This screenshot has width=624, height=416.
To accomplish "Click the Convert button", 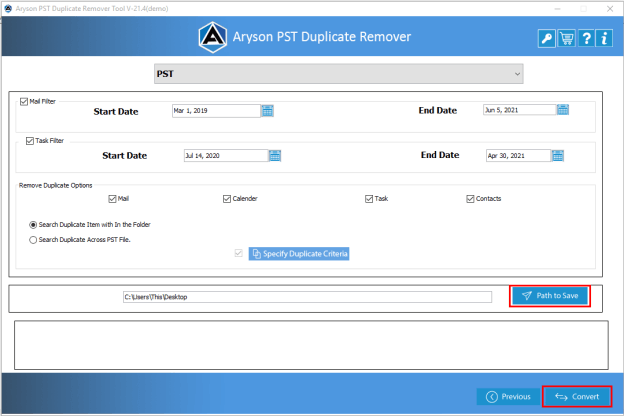I will click(x=577, y=396).
